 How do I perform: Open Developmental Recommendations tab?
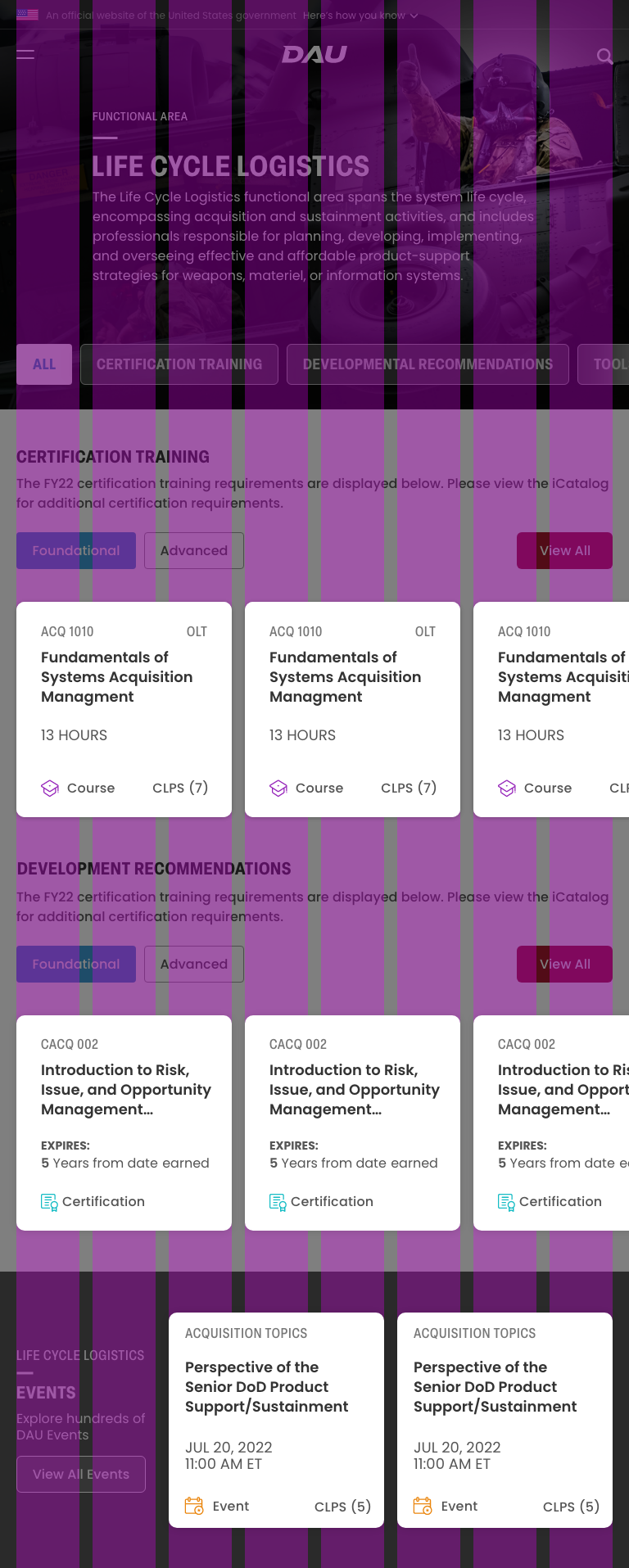click(428, 364)
